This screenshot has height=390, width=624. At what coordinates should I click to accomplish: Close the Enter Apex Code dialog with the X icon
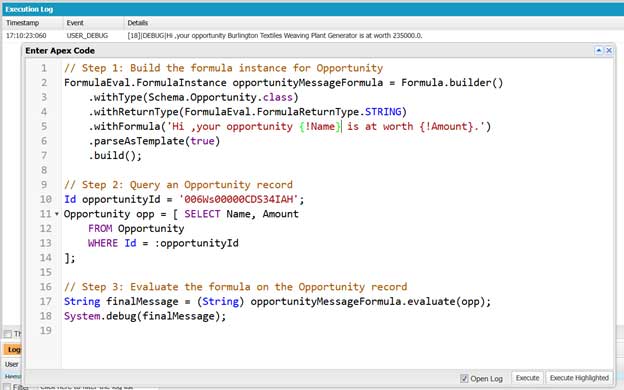click(x=609, y=51)
